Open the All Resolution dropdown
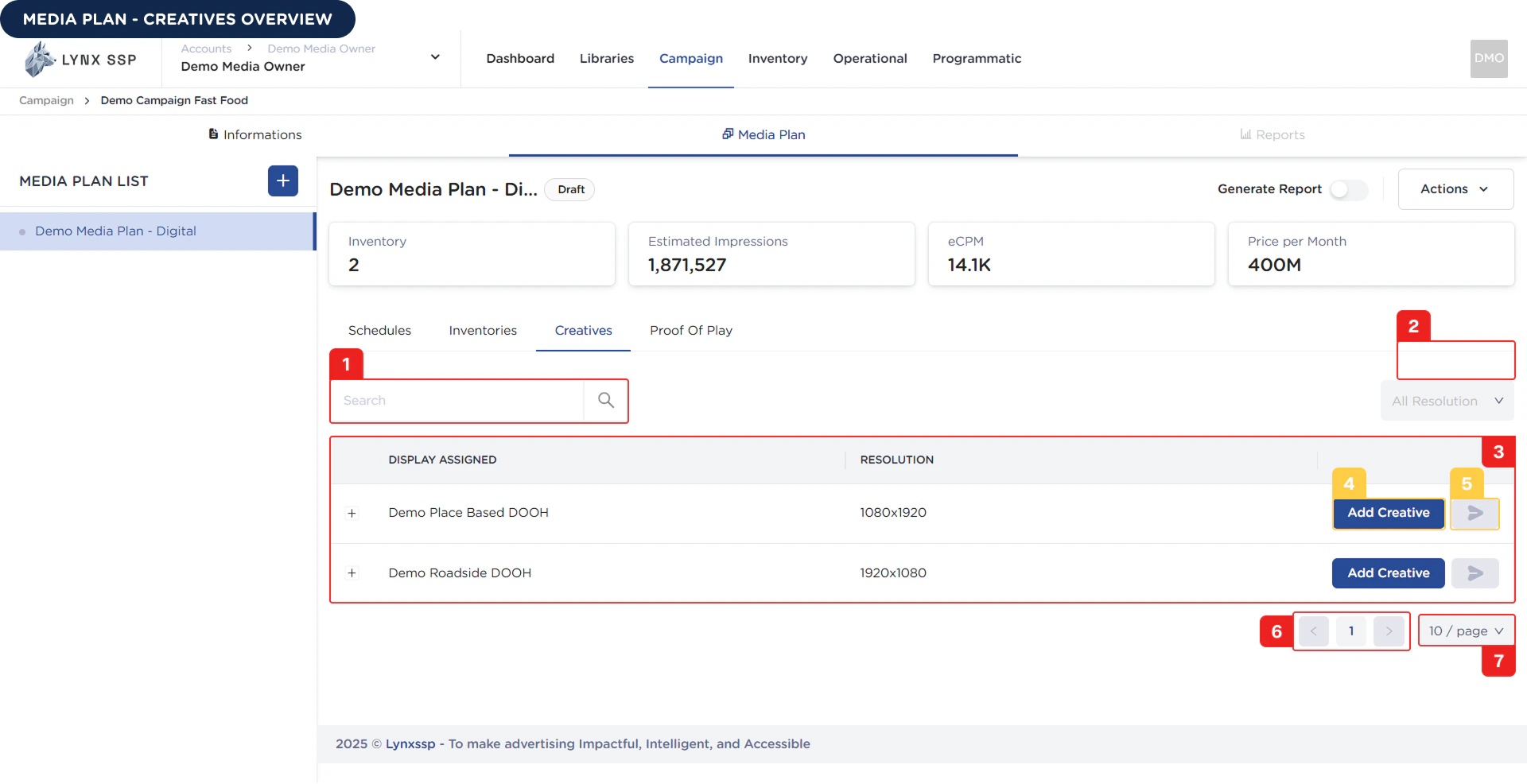Screen dimensions: 1527x784 1447,402
